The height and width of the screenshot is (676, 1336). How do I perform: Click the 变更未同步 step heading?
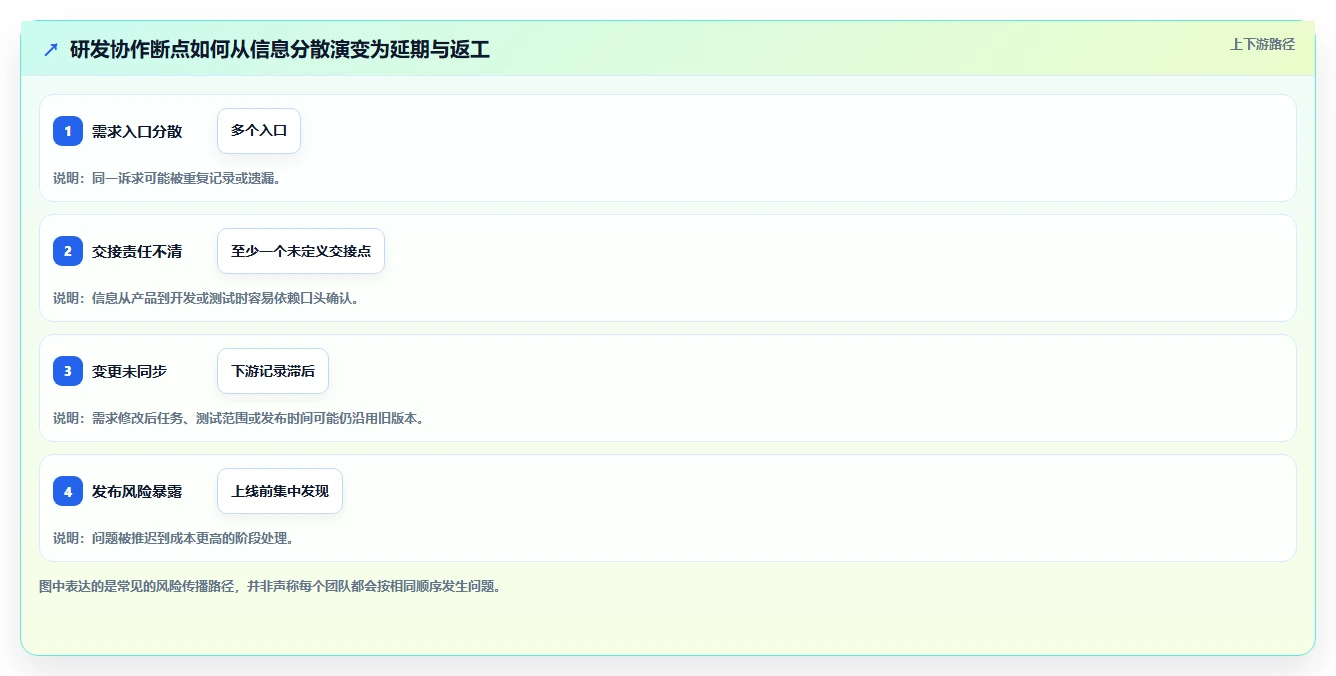[130, 371]
